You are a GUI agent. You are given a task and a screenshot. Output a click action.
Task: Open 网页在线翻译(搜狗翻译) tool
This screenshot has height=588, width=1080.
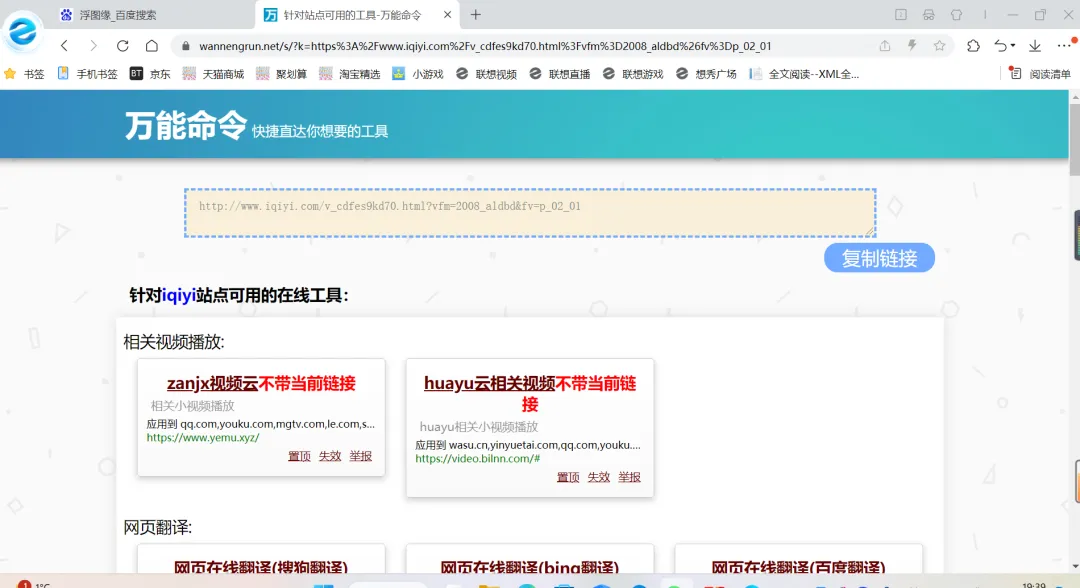tap(261, 567)
